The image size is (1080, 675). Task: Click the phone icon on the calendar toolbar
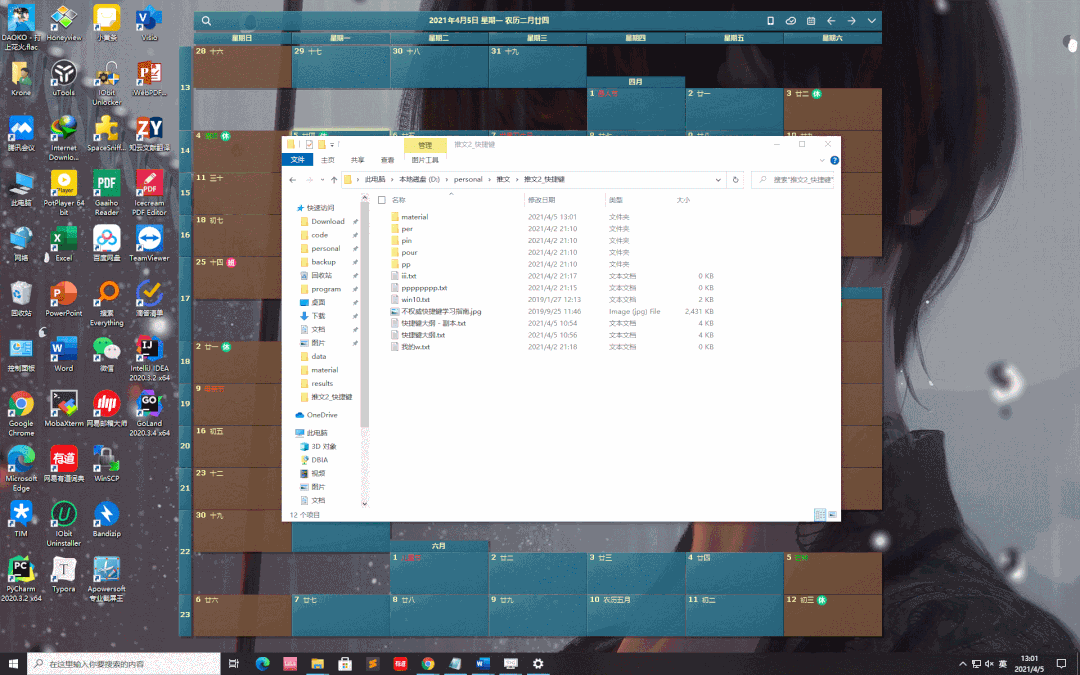pyautogui.click(x=770, y=21)
